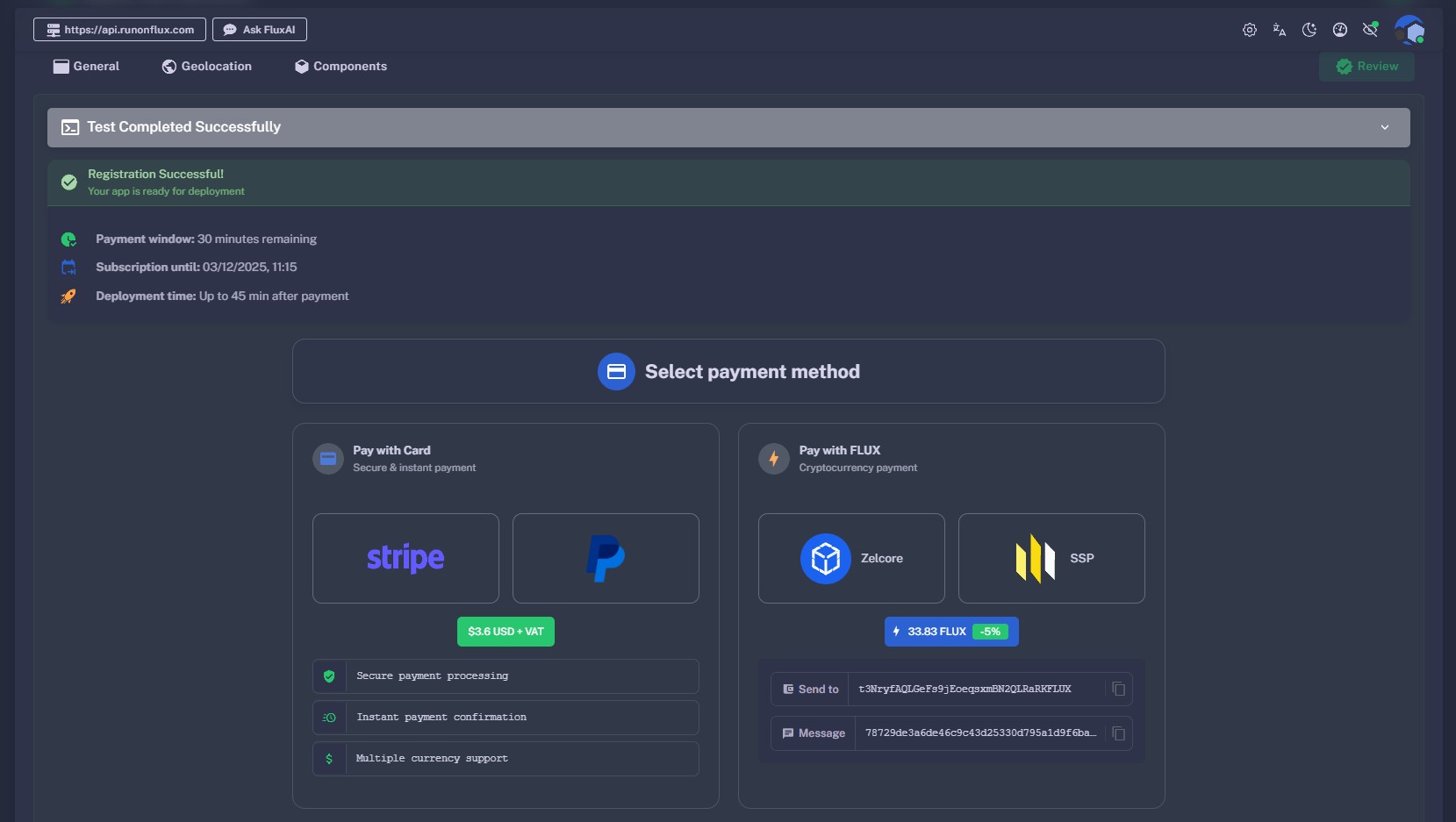The width and height of the screenshot is (1456, 822).
Task: Open the api.runonflux.com backend selector
Action: (119, 30)
